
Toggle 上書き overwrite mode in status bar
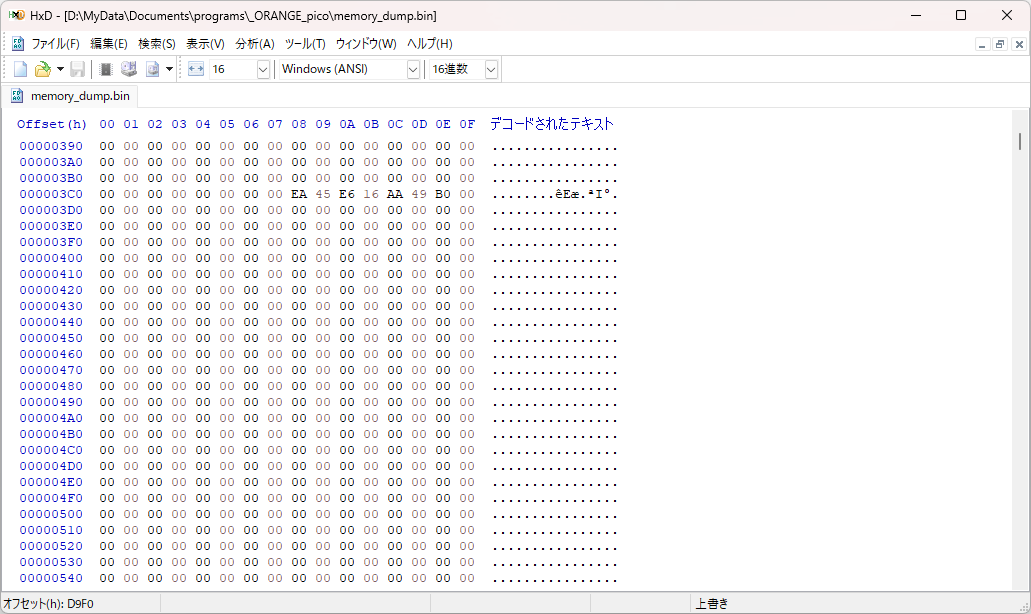point(713,604)
